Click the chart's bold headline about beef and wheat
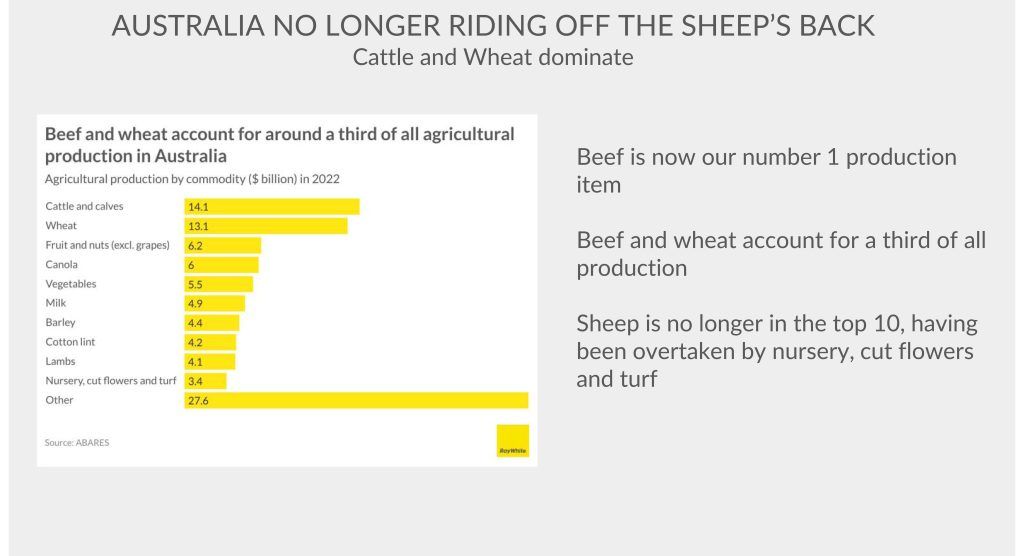The image size is (1024, 556). click(x=280, y=144)
